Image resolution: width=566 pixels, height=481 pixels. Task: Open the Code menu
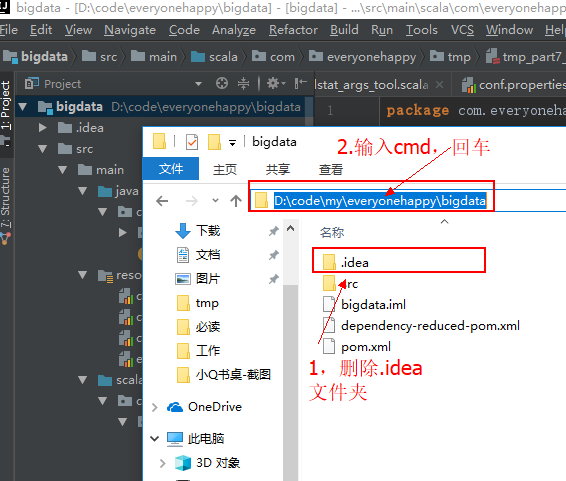click(x=184, y=30)
